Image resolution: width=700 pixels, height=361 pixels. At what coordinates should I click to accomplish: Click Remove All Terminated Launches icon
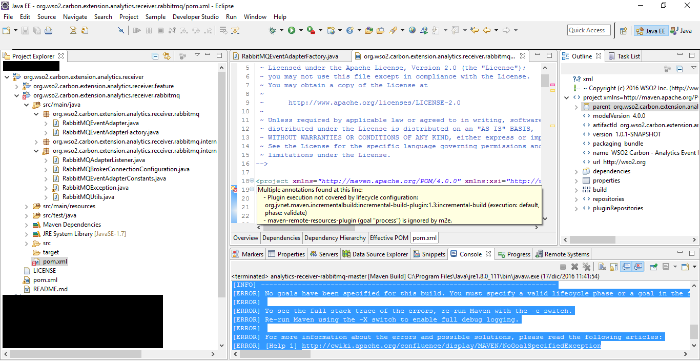(x=587, y=267)
